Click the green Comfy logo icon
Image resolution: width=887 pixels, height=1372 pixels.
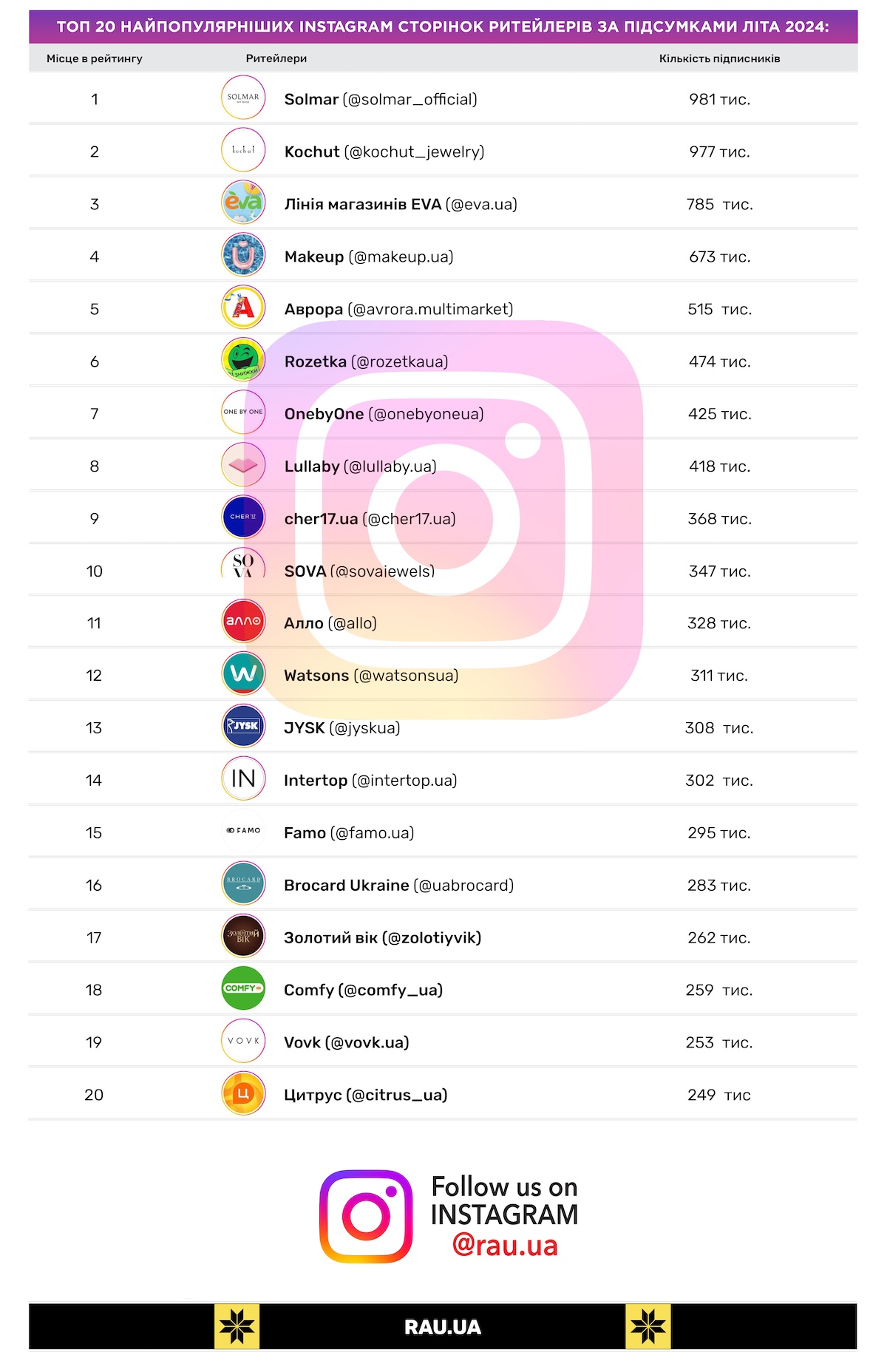243,988
